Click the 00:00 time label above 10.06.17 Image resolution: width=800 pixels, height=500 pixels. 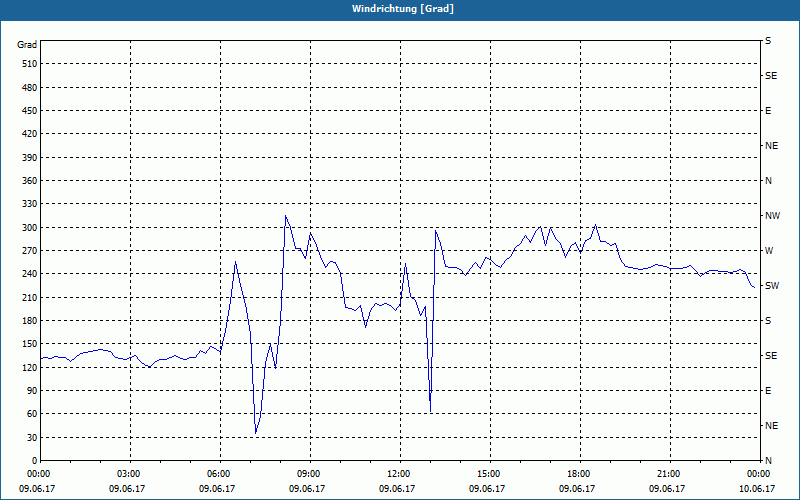click(x=758, y=473)
